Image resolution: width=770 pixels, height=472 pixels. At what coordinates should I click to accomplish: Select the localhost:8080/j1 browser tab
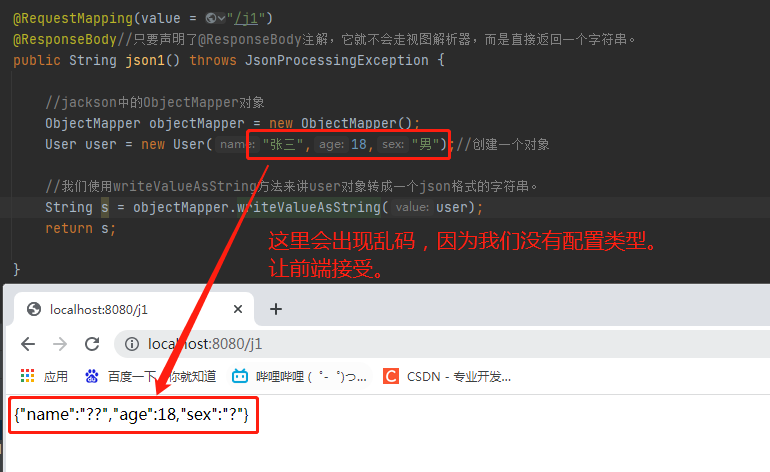[134, 309]
